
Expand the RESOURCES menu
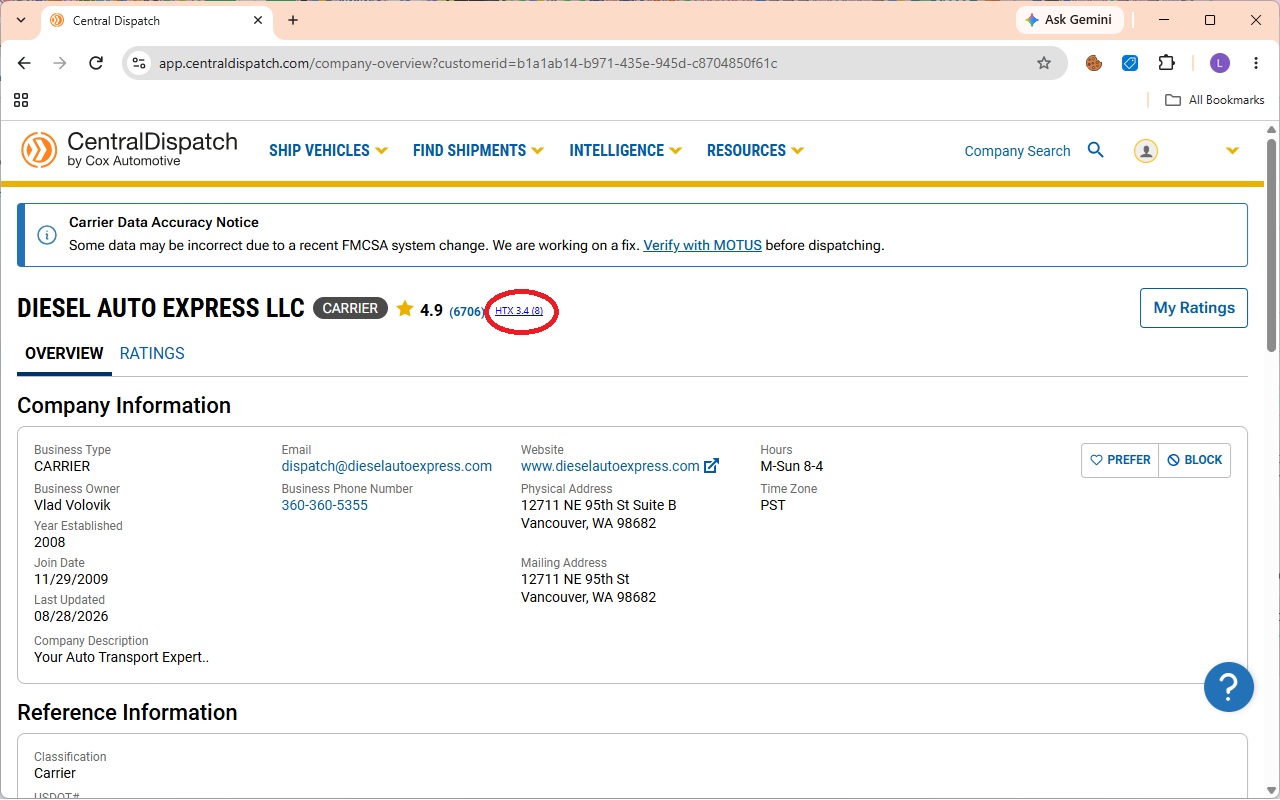755,150
